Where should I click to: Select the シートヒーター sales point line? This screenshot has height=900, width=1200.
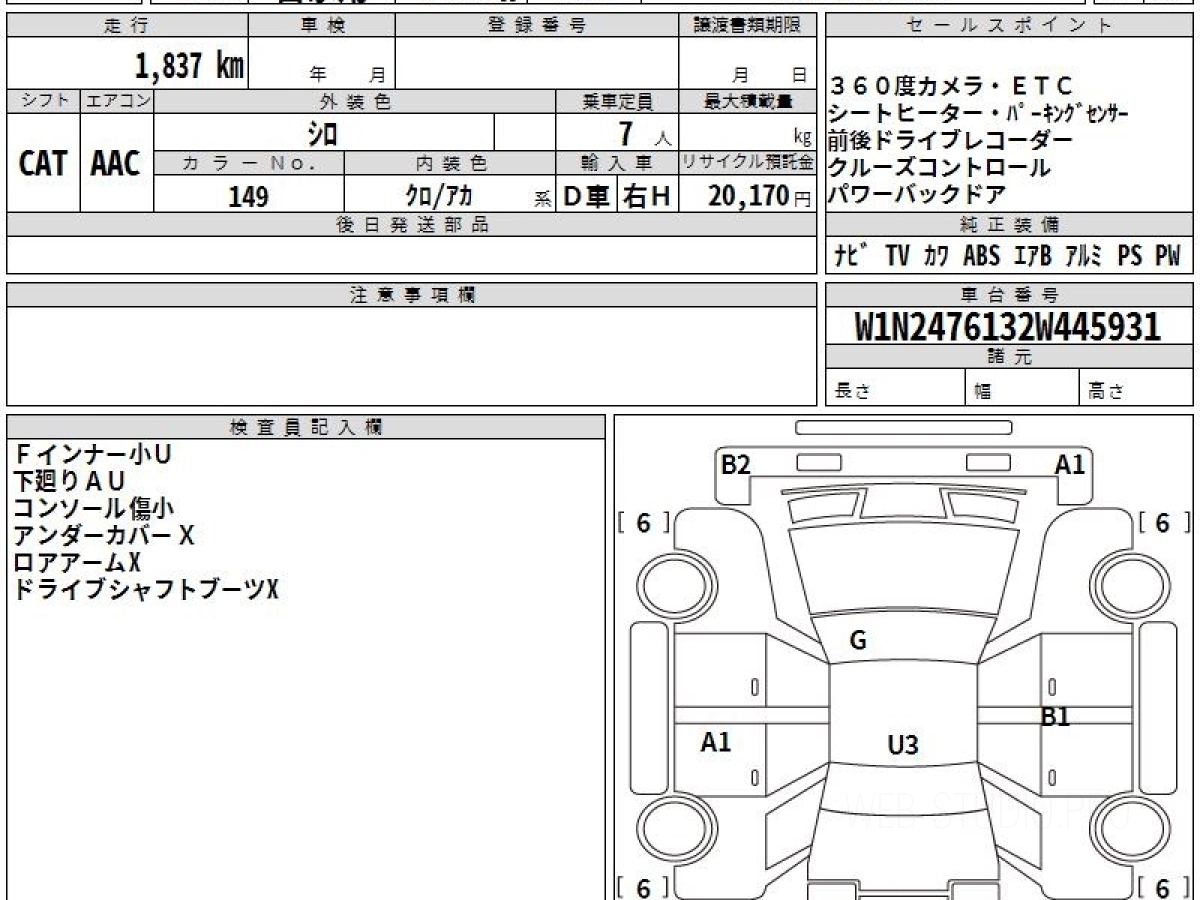tap(979, 113)
